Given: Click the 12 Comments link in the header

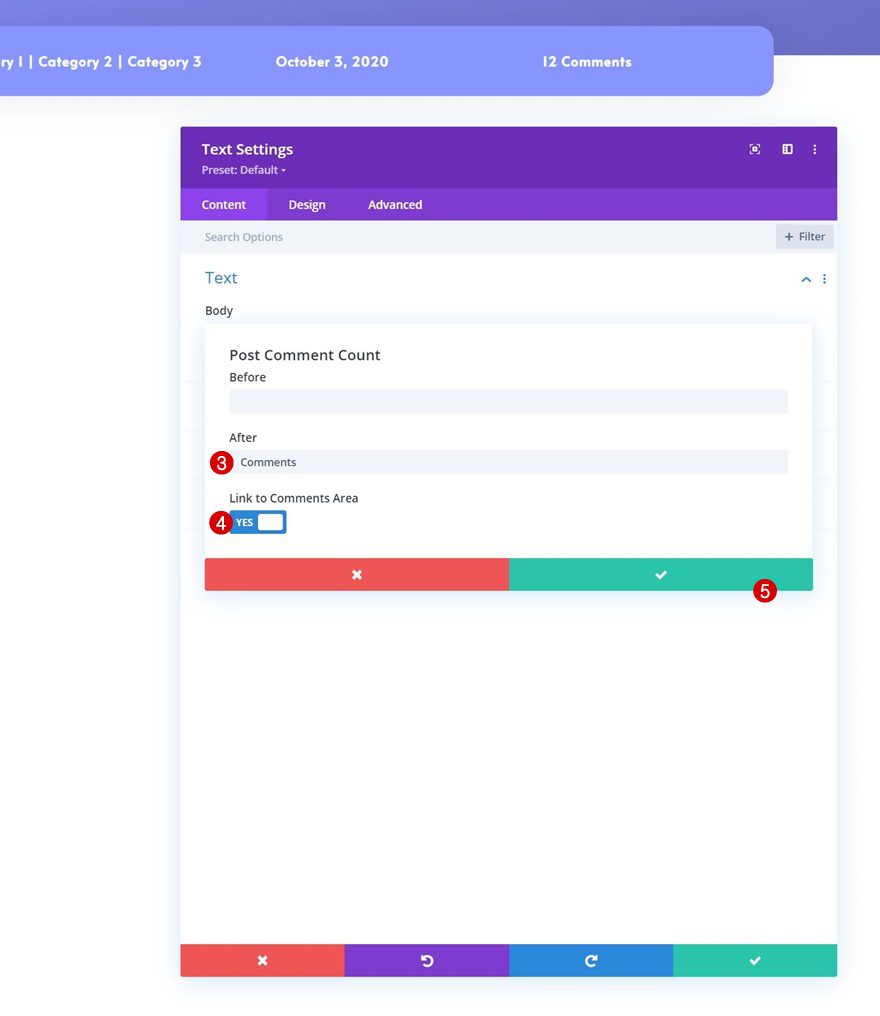Looking at the screenshot, I should [586, 61].
